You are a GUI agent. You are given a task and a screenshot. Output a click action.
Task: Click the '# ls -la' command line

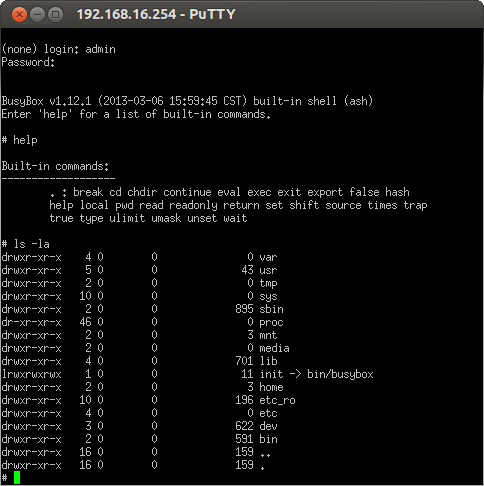click(x=26, y=244)
